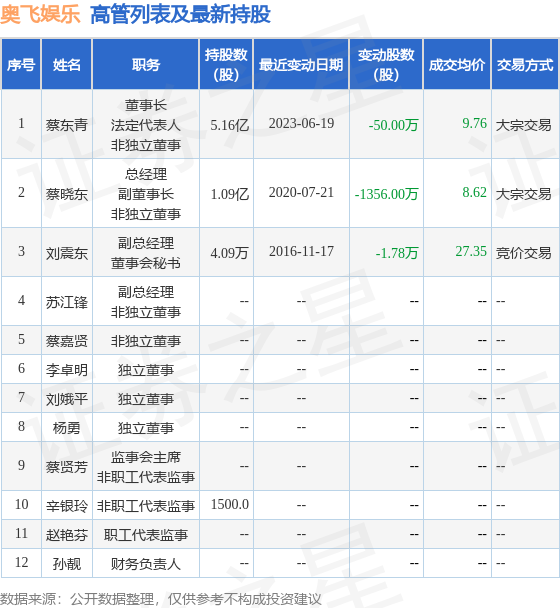Select the 职务 column header

[146, 64]
